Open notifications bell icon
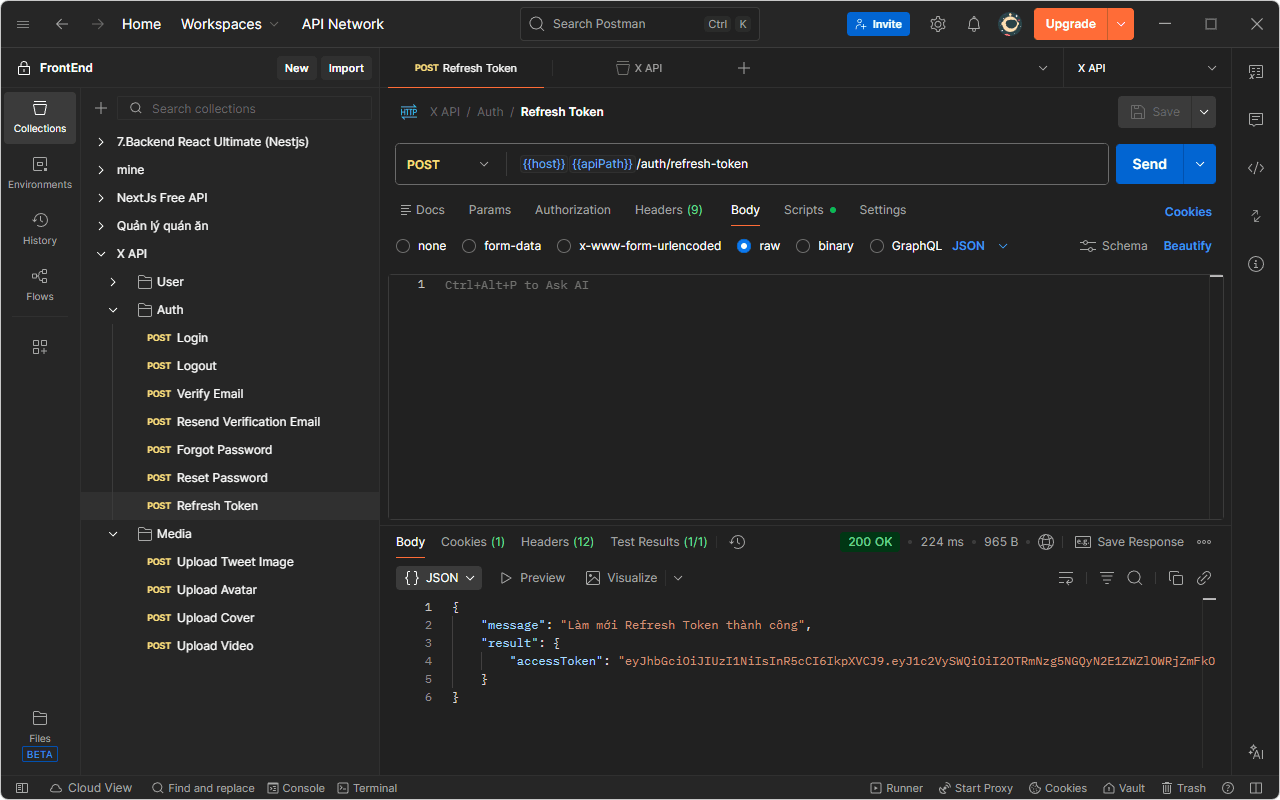1280x800 pixels. coord(974,24)
